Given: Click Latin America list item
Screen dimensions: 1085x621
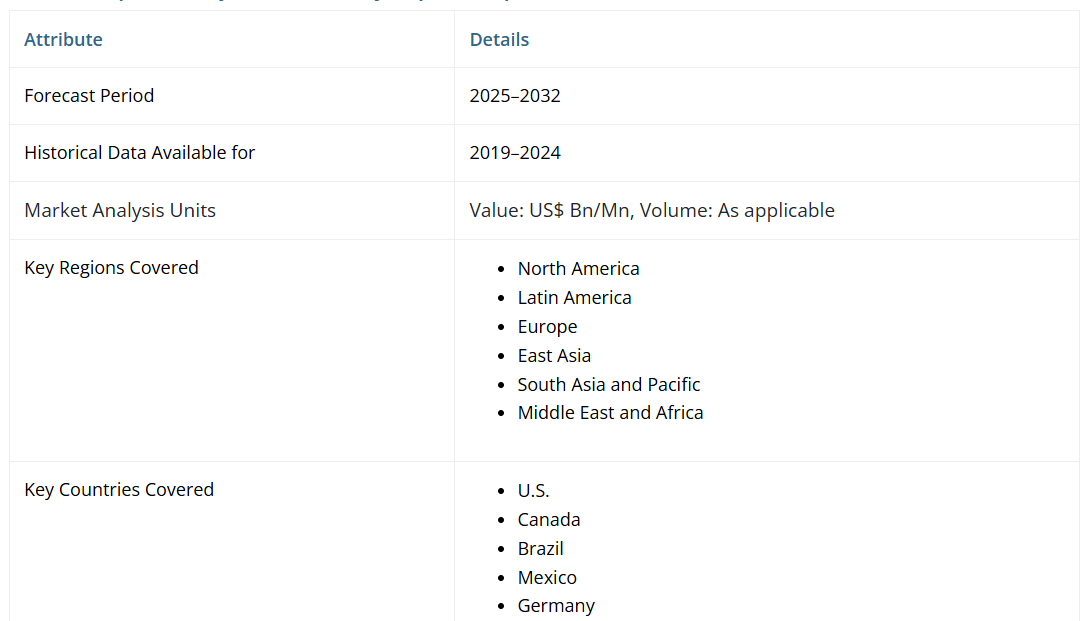Looking at the screenshot, I should click(574, 298).
